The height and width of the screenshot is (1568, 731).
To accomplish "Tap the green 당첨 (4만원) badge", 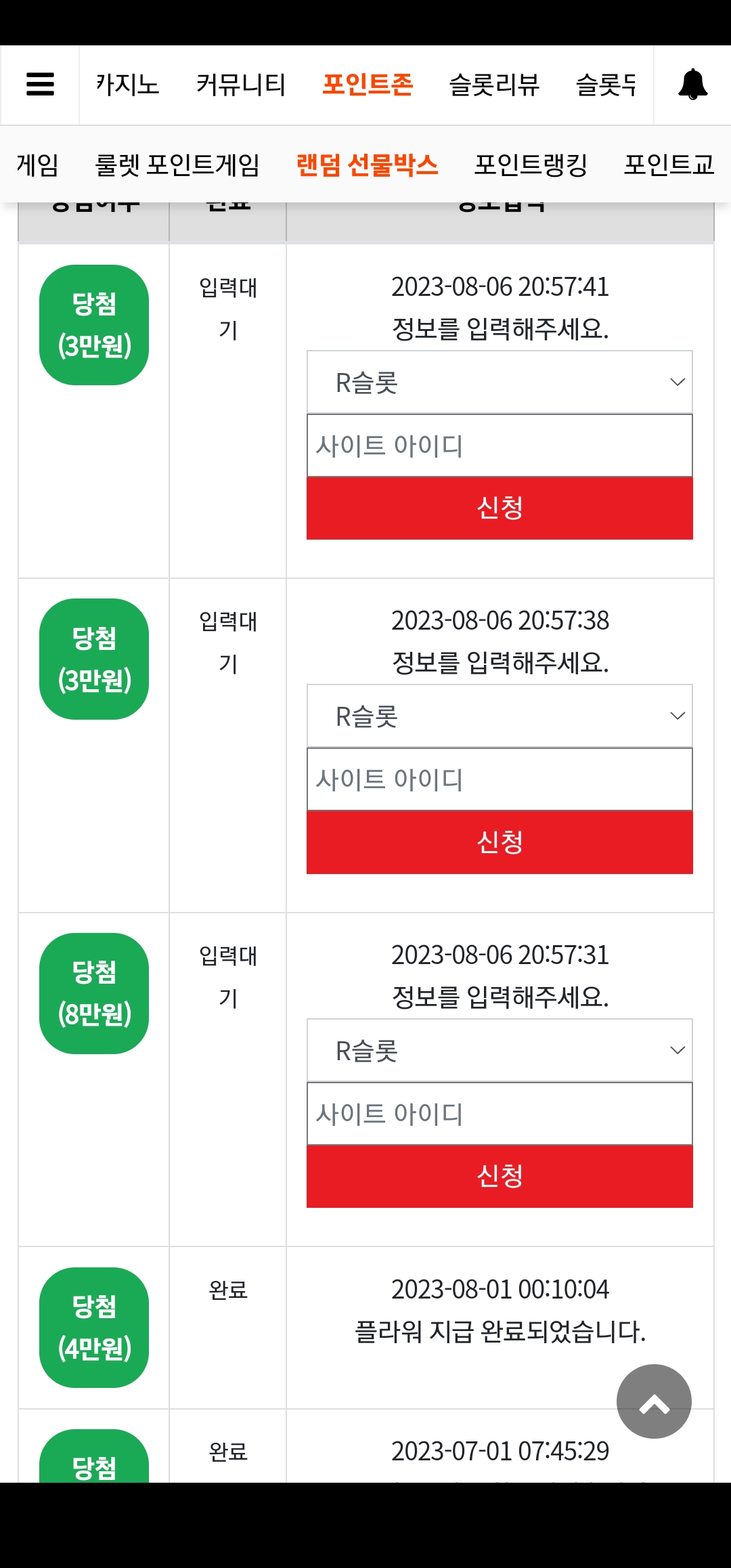I will [x=94, y=1327].
